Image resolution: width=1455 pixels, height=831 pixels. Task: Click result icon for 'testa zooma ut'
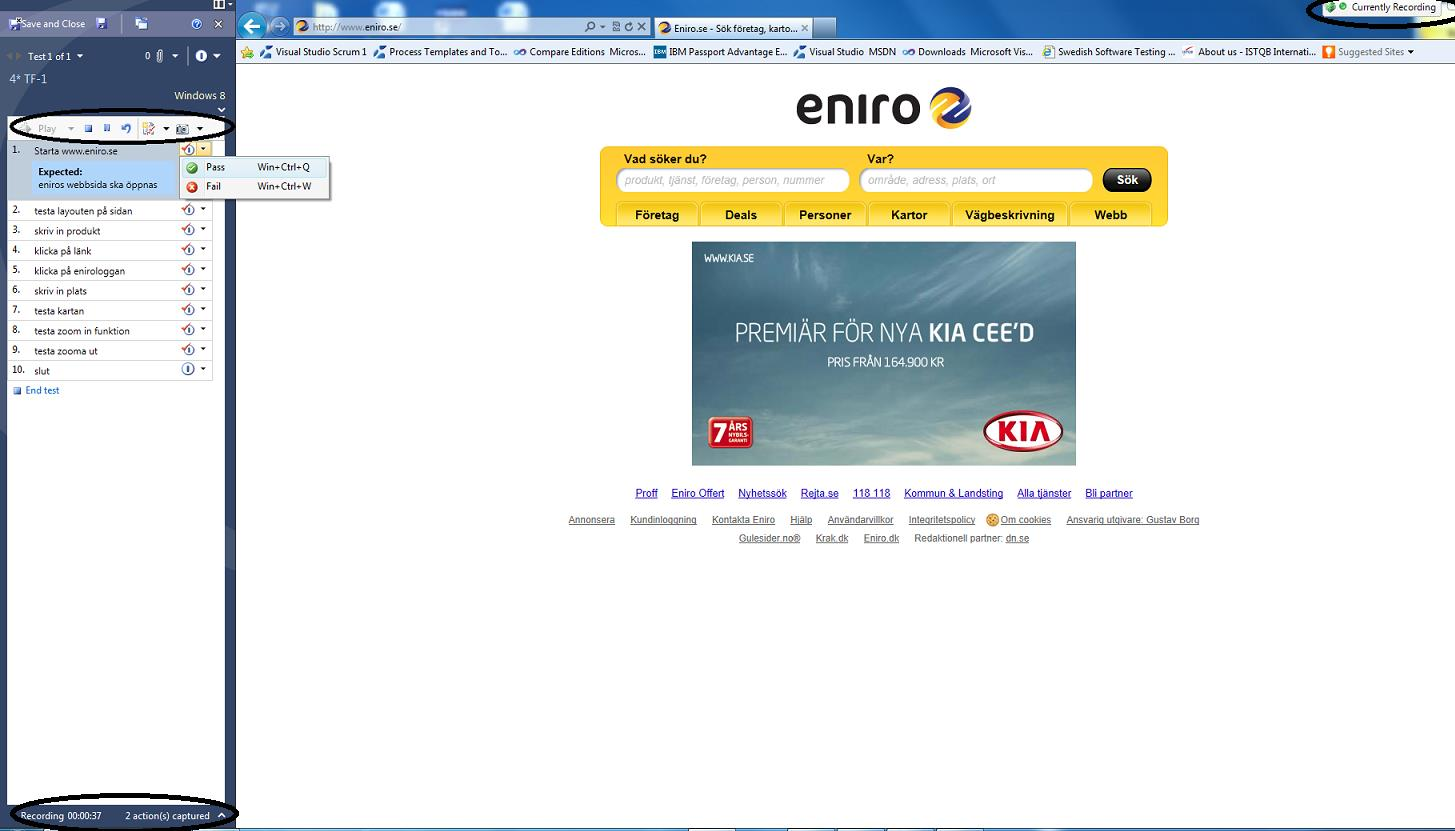[x=188, y=350]
